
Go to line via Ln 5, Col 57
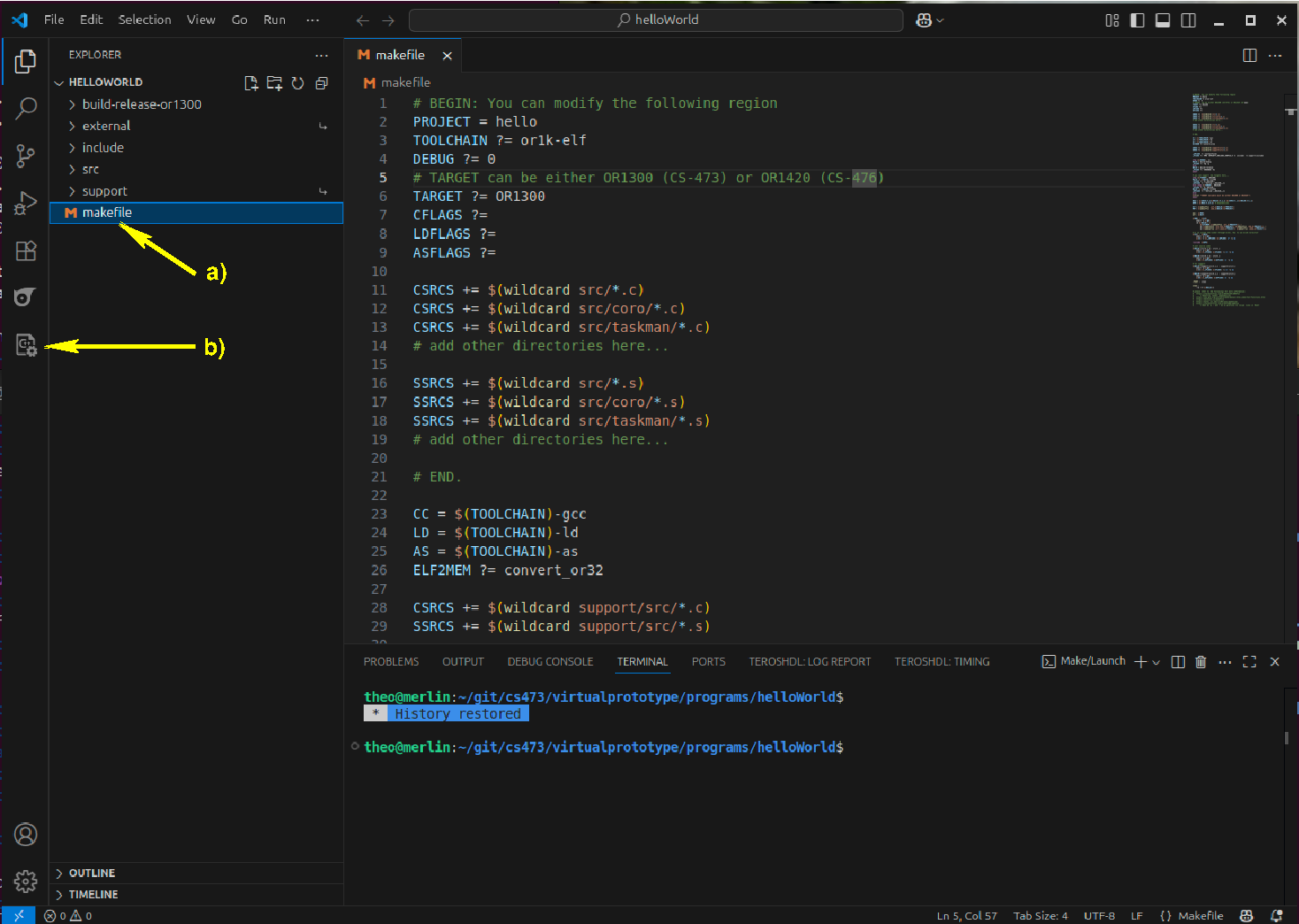966,915
